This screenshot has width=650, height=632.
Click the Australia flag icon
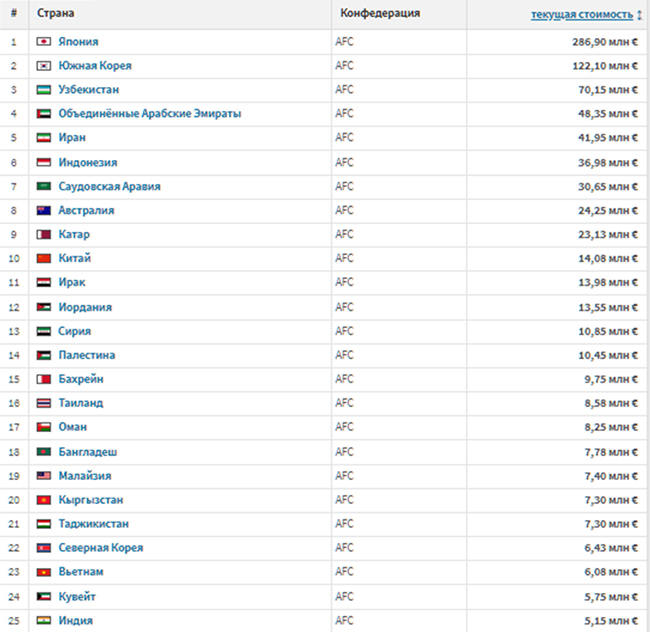click(x=43, y=211)
